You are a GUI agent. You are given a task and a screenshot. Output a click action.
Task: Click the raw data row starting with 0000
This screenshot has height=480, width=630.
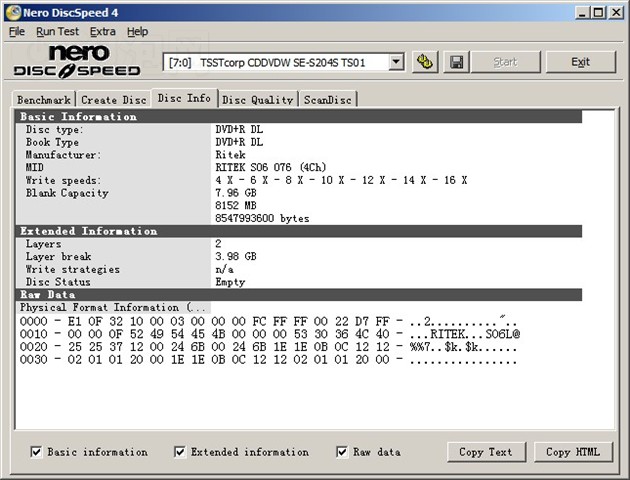tap(268, 321)
